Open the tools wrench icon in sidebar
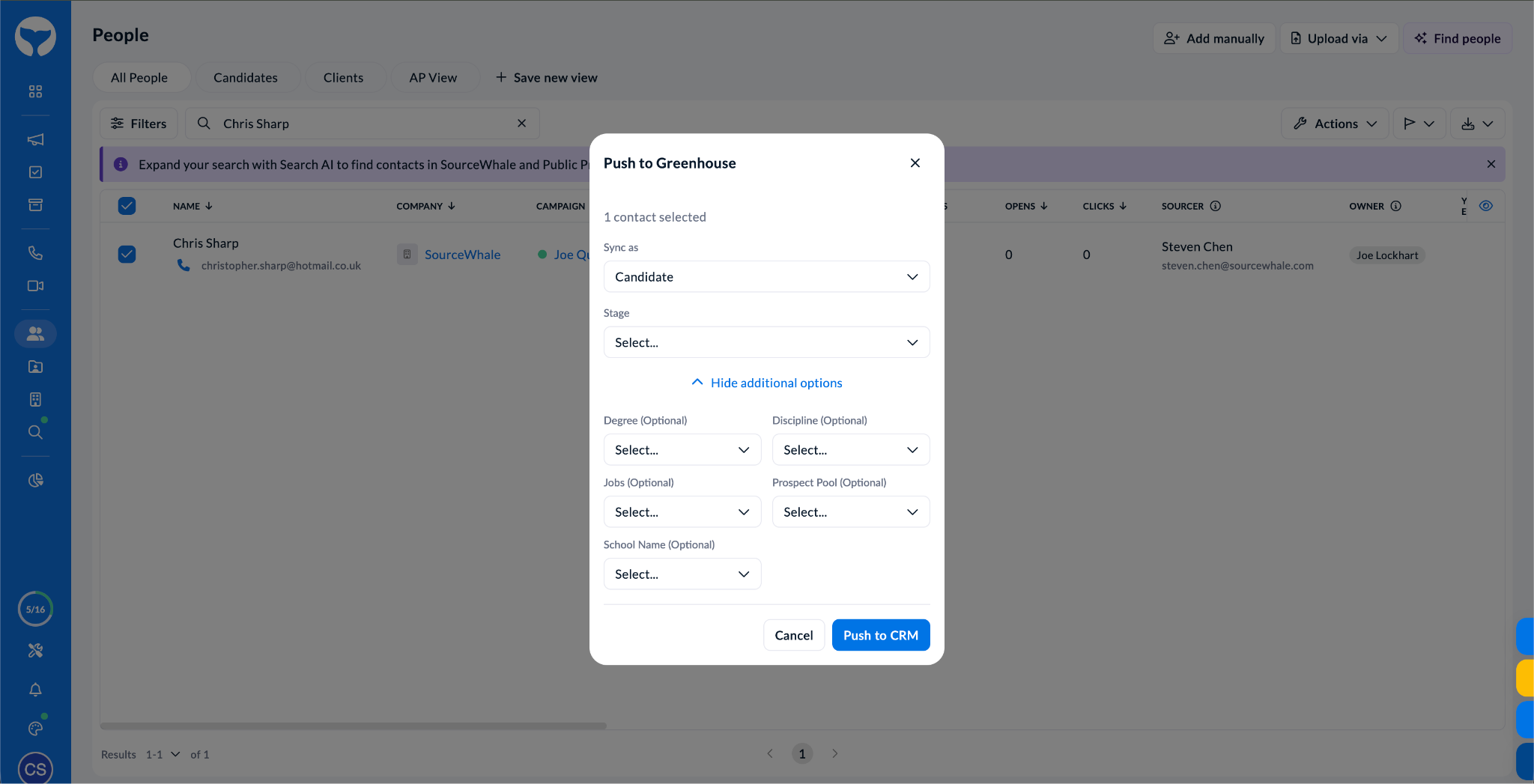Viewport: 1534px width, 784px height. click(35, 651)
